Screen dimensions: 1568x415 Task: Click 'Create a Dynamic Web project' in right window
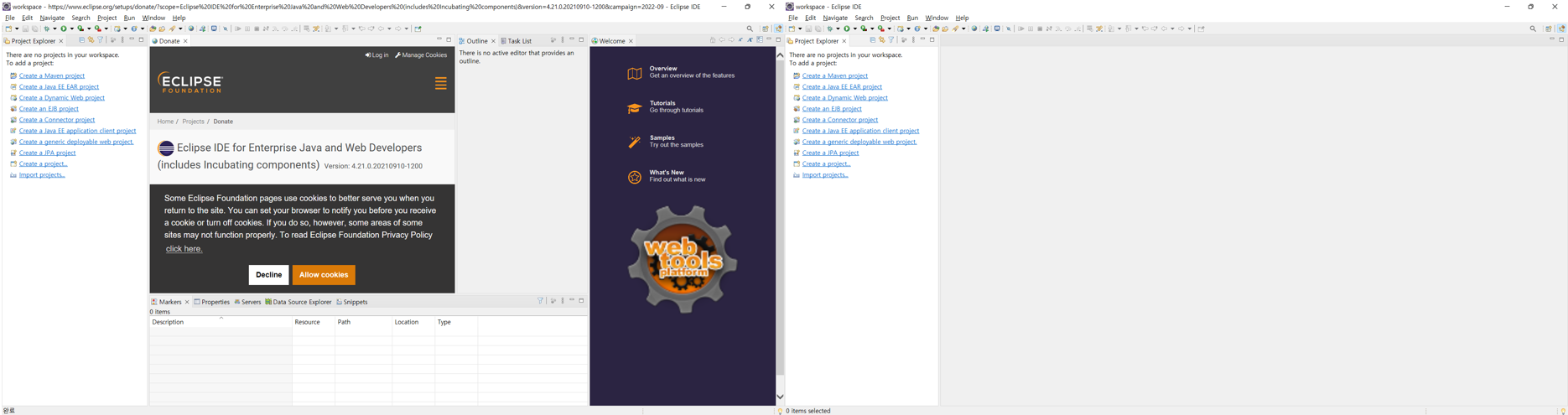(844, 97)
